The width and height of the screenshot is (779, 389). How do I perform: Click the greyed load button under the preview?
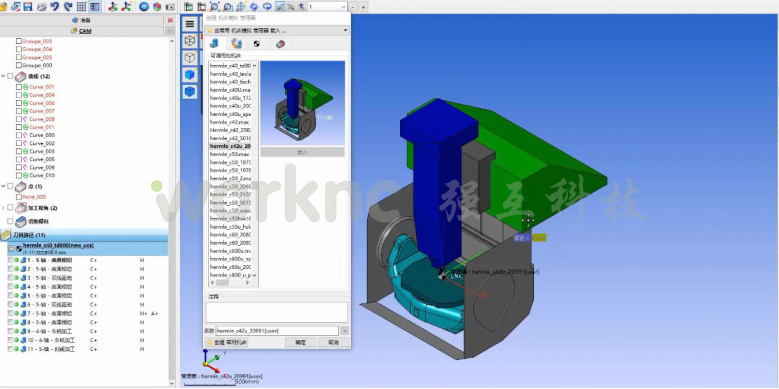point(303,152)
